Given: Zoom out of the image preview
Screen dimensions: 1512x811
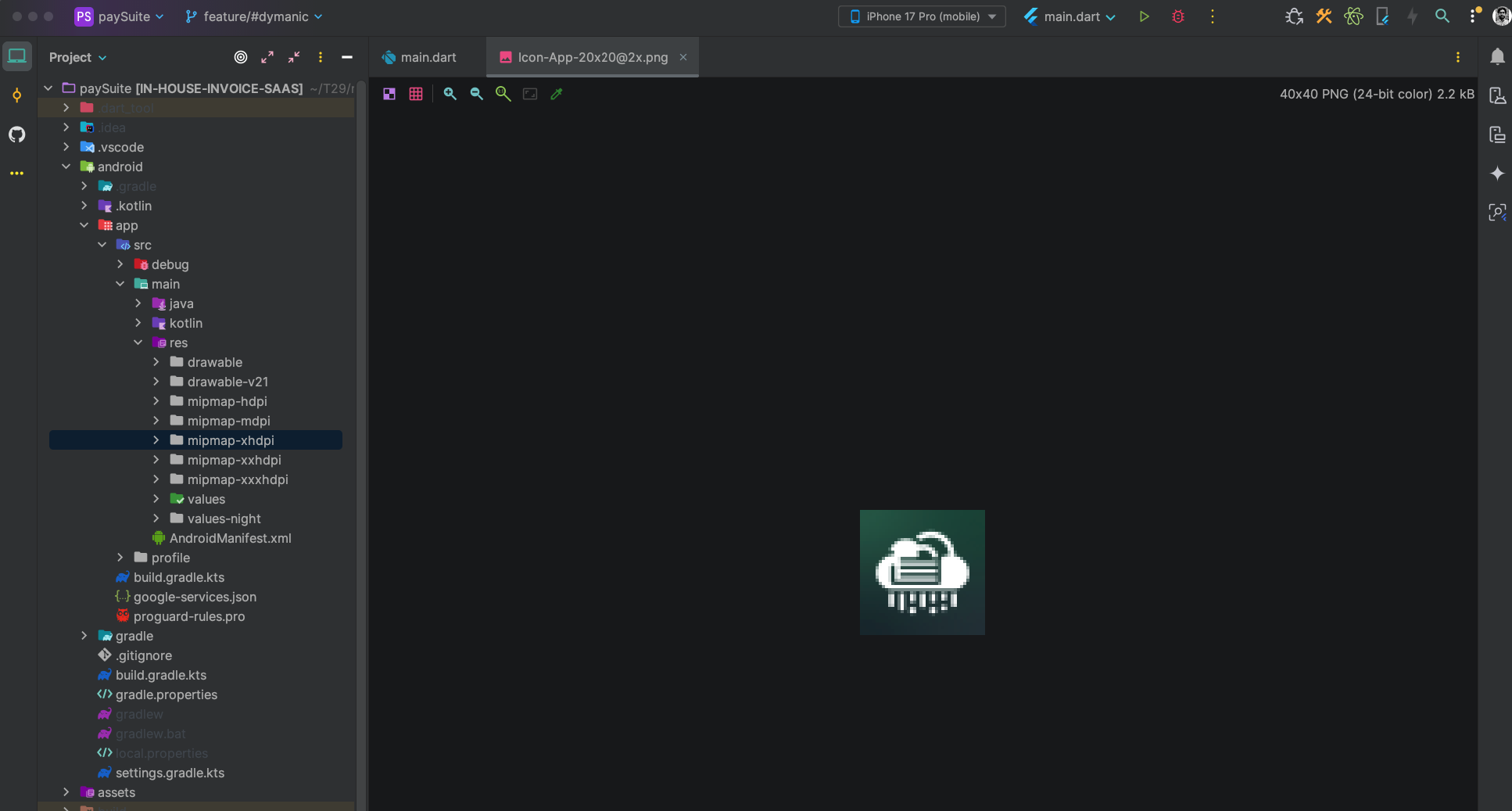Looking at the screenshot, I should point(477,94).
